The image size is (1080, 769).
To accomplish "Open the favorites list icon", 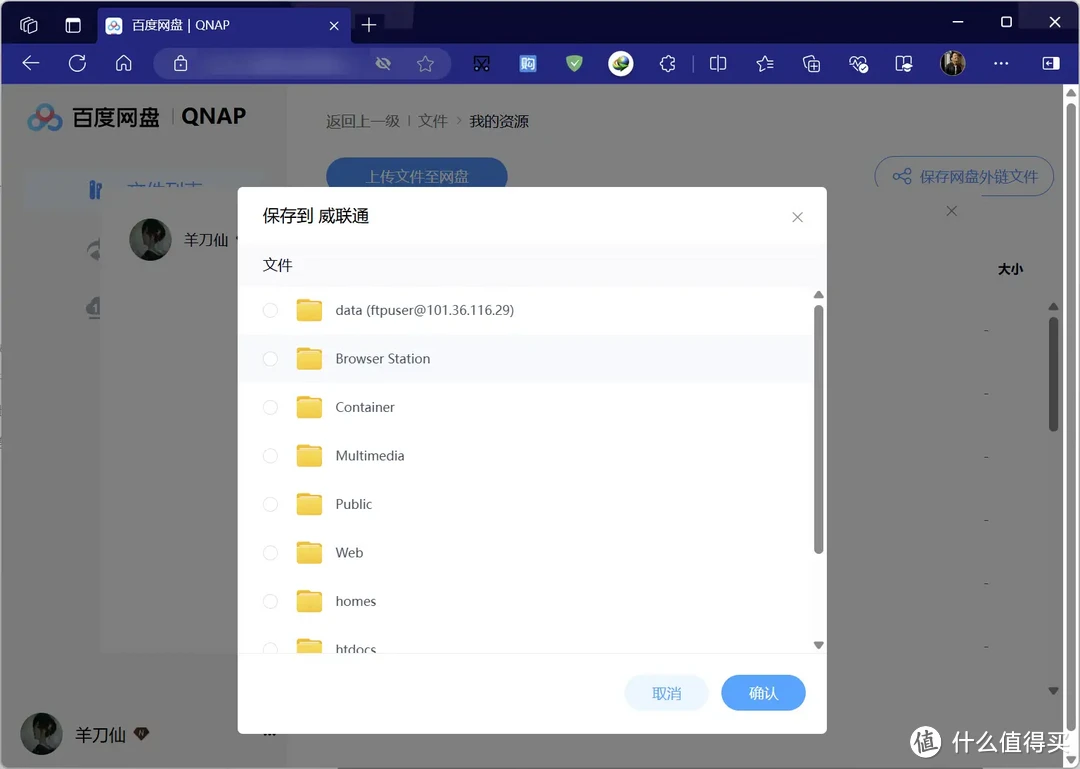I will tap(765, 64).
